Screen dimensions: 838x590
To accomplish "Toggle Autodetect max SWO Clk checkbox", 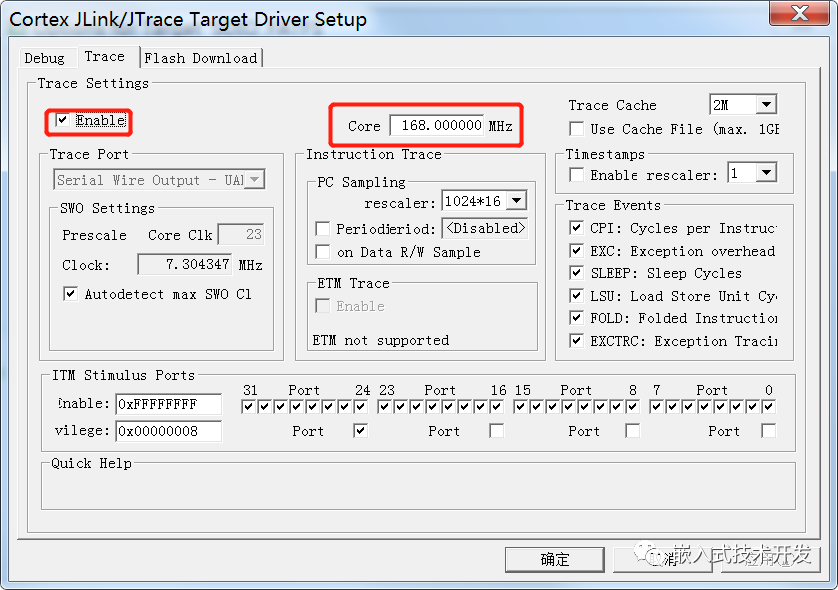I will pyautogui.click(x=70, y=293).
